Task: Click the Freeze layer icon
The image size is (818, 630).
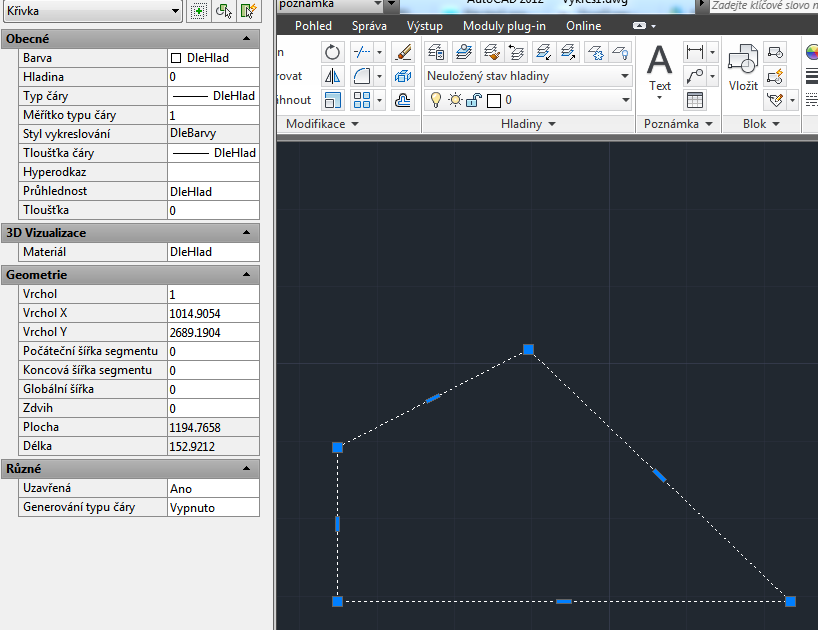Action: click(x=595, y=52)
